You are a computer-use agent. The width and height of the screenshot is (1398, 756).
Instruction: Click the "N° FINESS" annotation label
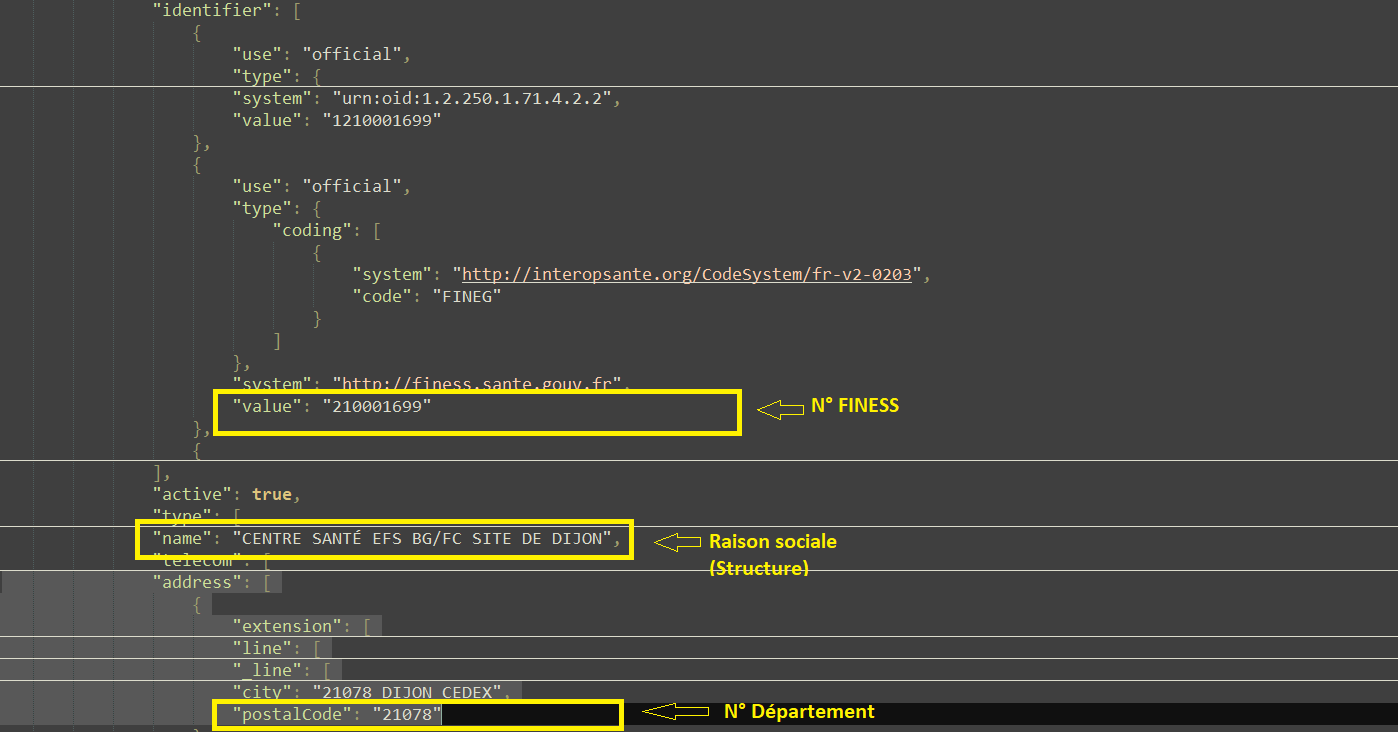pyautogui.click(x=854, y=406)
